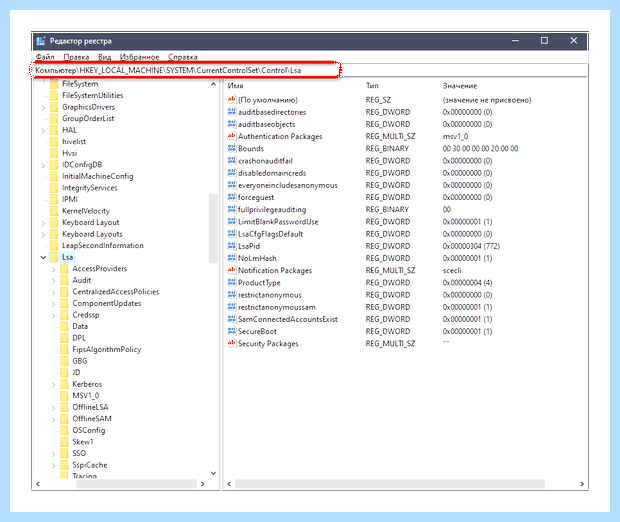Click the Registry Editor title bar icon
The image size is (620, 522).
[40, 41]
